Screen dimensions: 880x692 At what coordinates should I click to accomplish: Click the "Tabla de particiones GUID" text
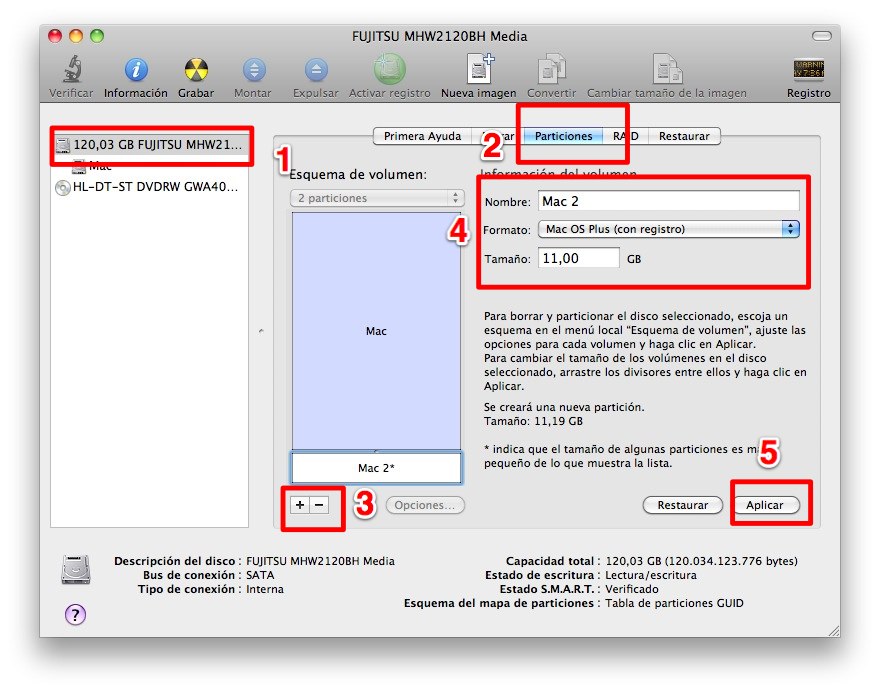coord(674,603)
